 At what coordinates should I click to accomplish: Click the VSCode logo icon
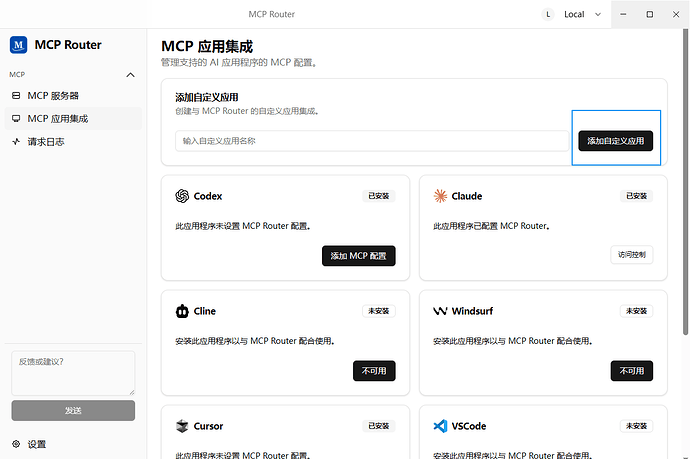(440, 426)
